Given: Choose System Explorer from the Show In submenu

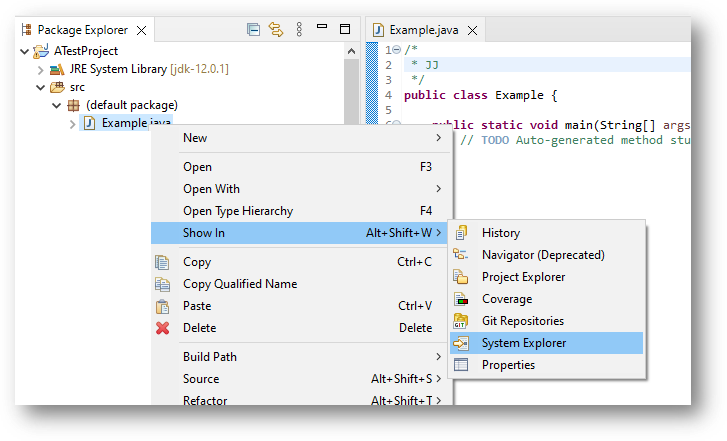Looking at the screenshot, I should [523, 343].
